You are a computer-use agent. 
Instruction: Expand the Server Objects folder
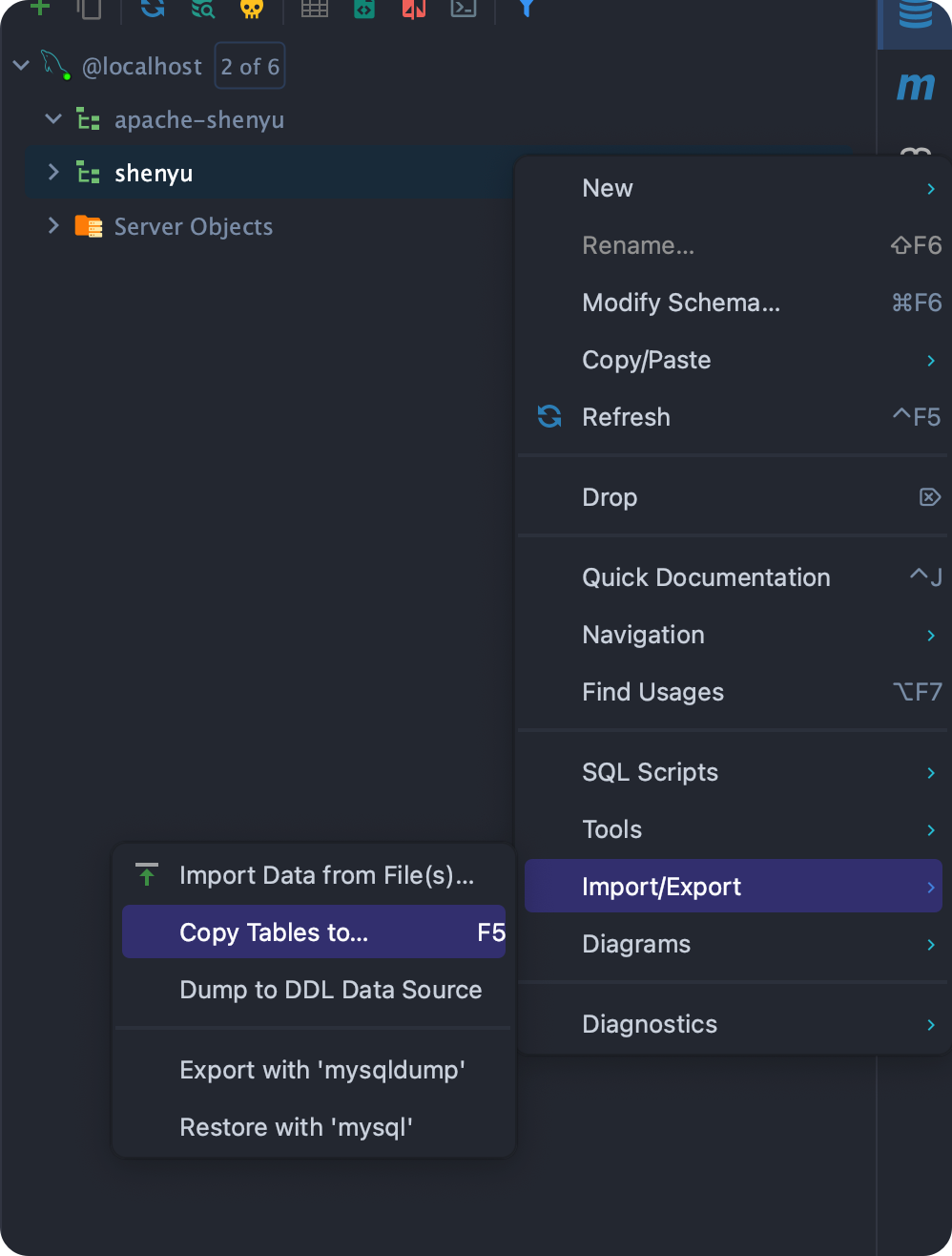(54, 226)
